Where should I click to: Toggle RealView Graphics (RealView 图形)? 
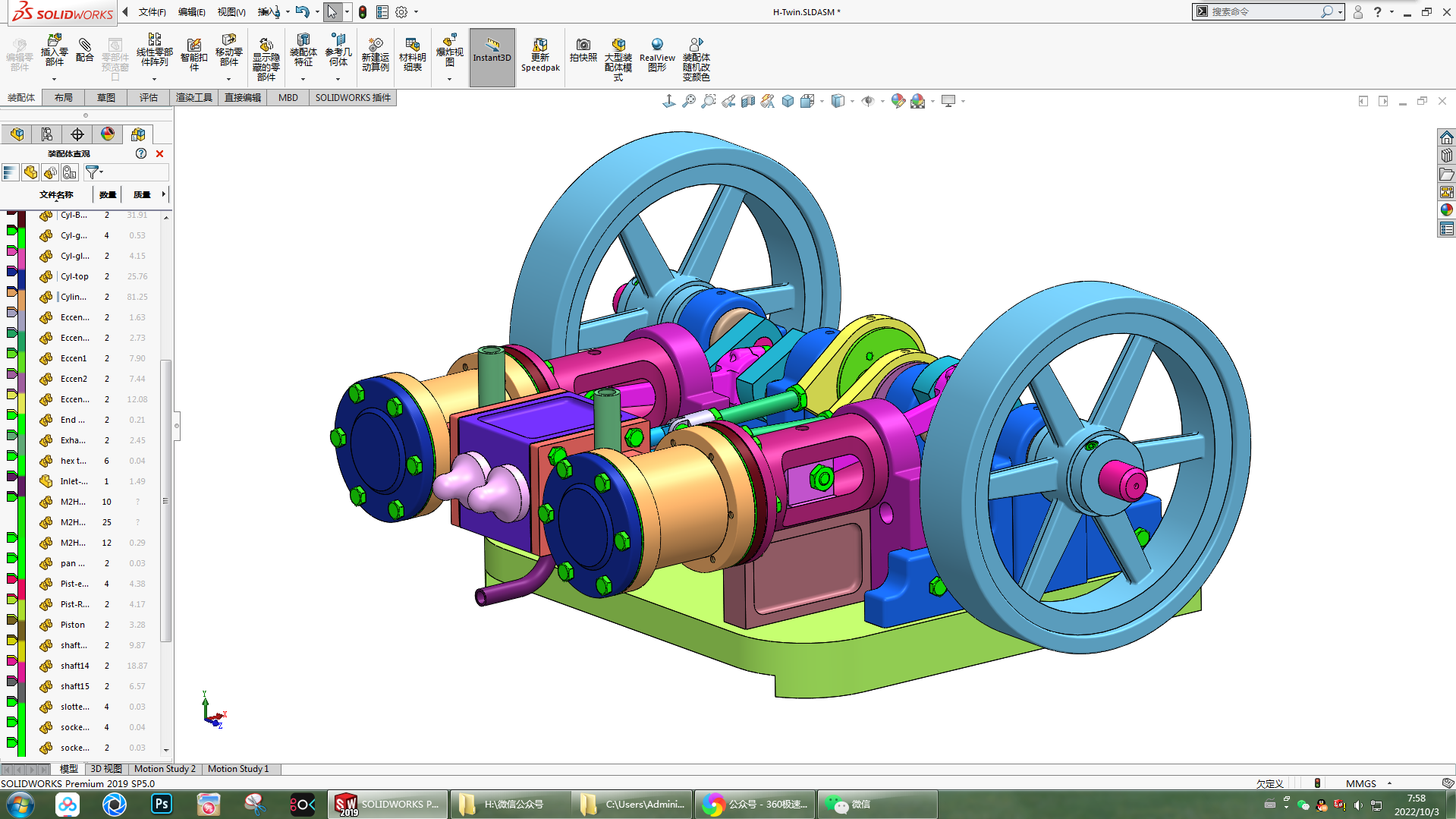click(657, 55)
